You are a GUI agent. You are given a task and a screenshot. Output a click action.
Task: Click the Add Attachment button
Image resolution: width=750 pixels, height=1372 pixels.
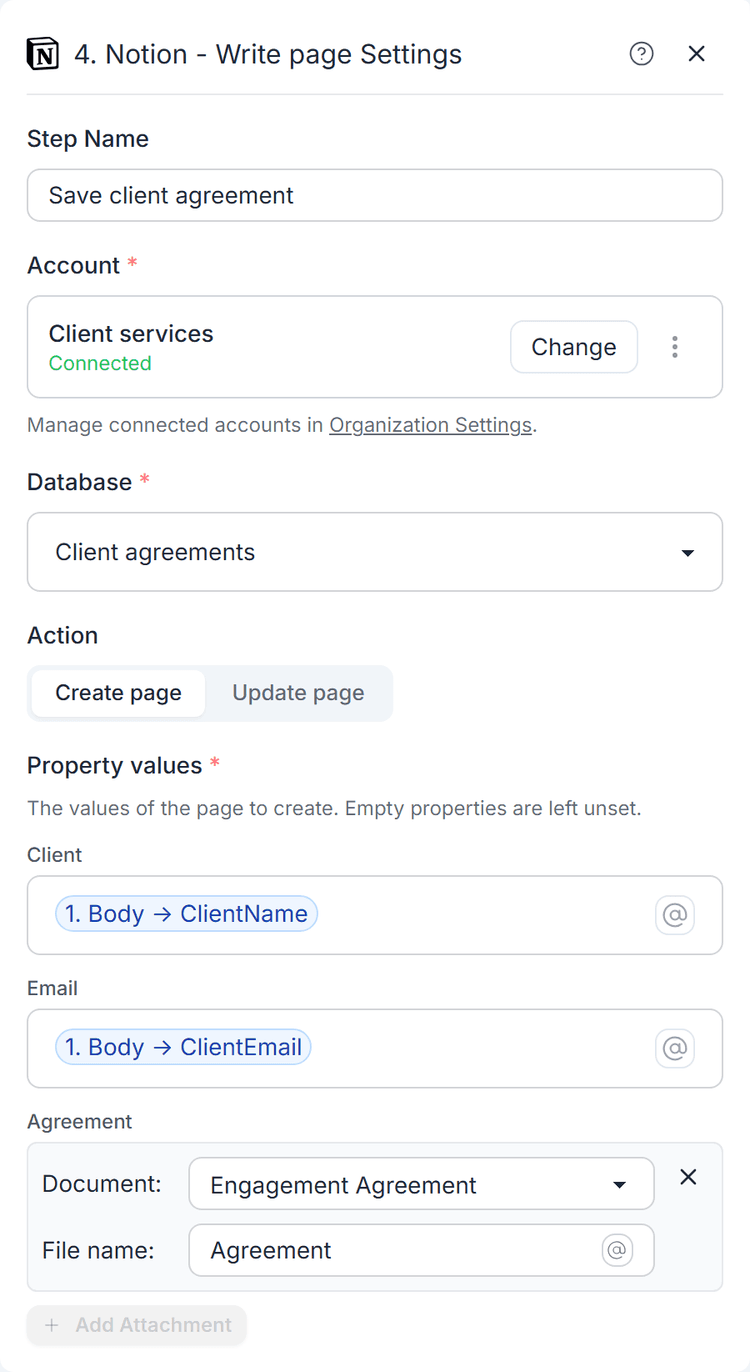pos(137,1325)
